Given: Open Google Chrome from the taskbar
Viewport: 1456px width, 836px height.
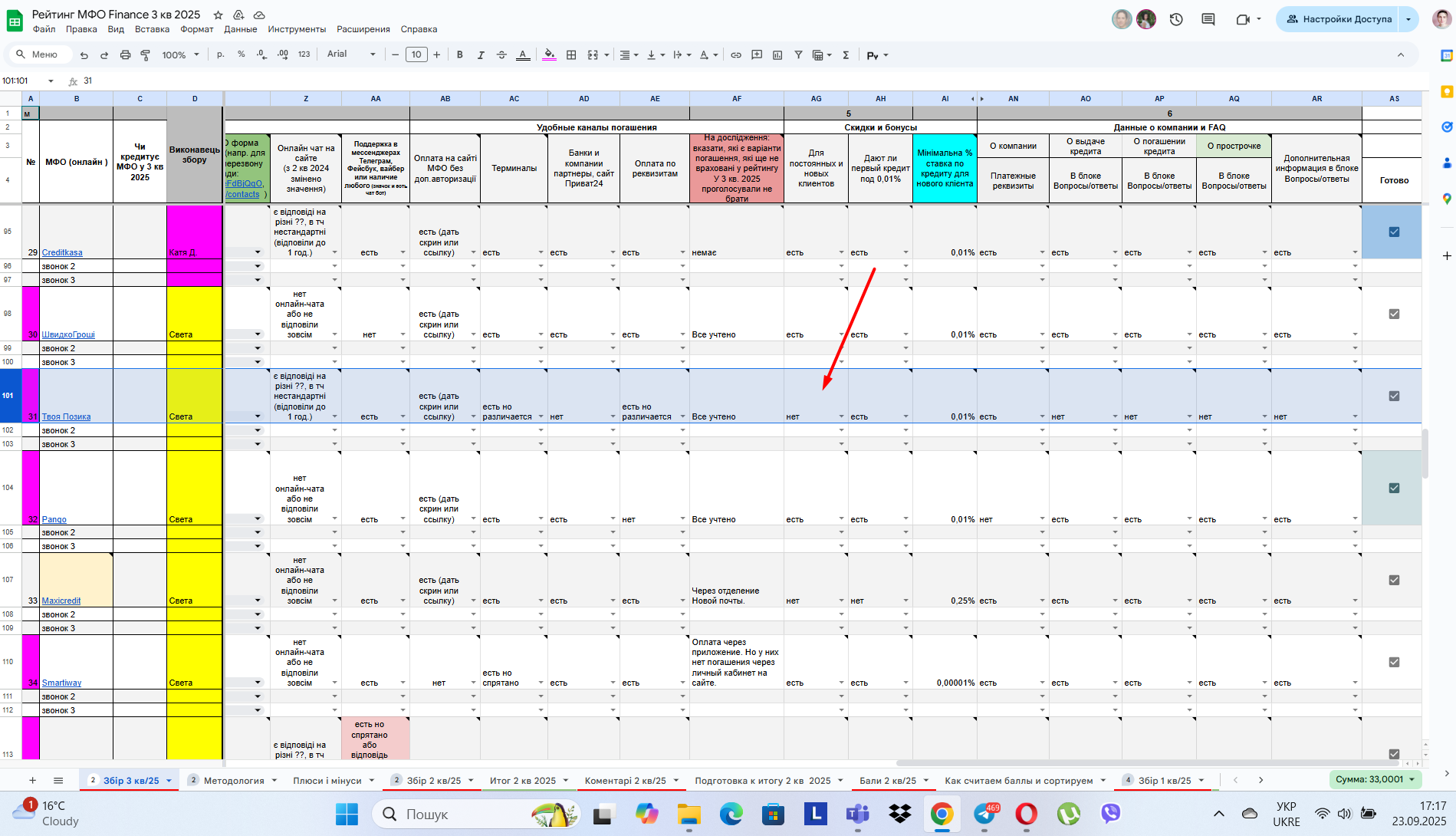Looking at the screenshot, I should [x=942, y=814].
